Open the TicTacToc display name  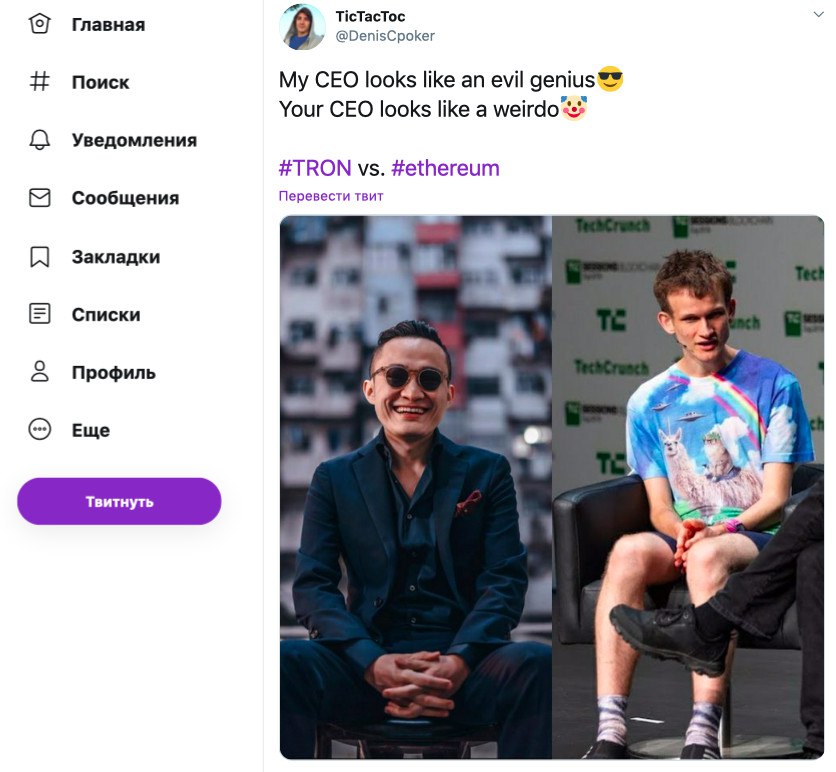point(370,16)
